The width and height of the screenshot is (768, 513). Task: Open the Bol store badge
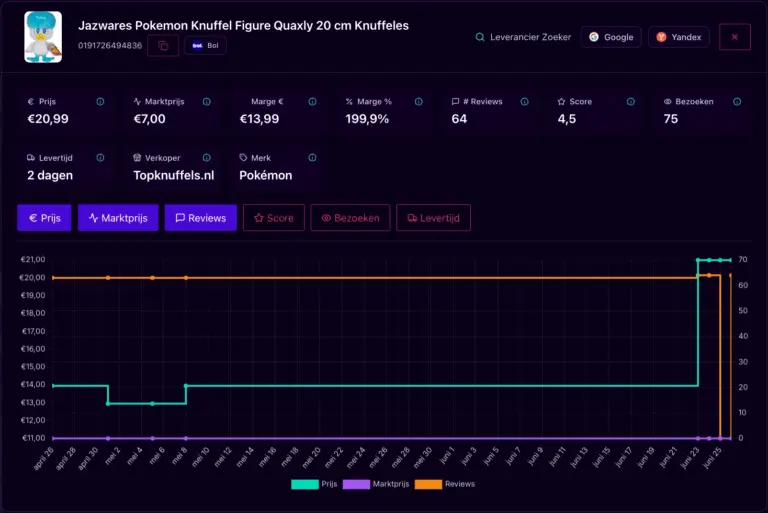[x=205, y=46]
